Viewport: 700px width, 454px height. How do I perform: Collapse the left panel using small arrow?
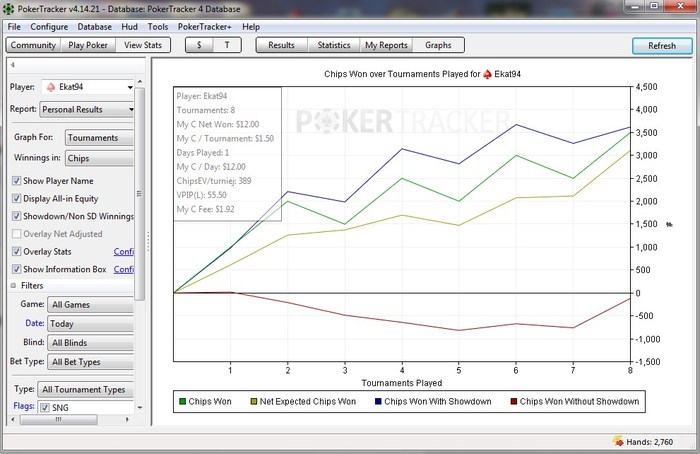point(12,65)
